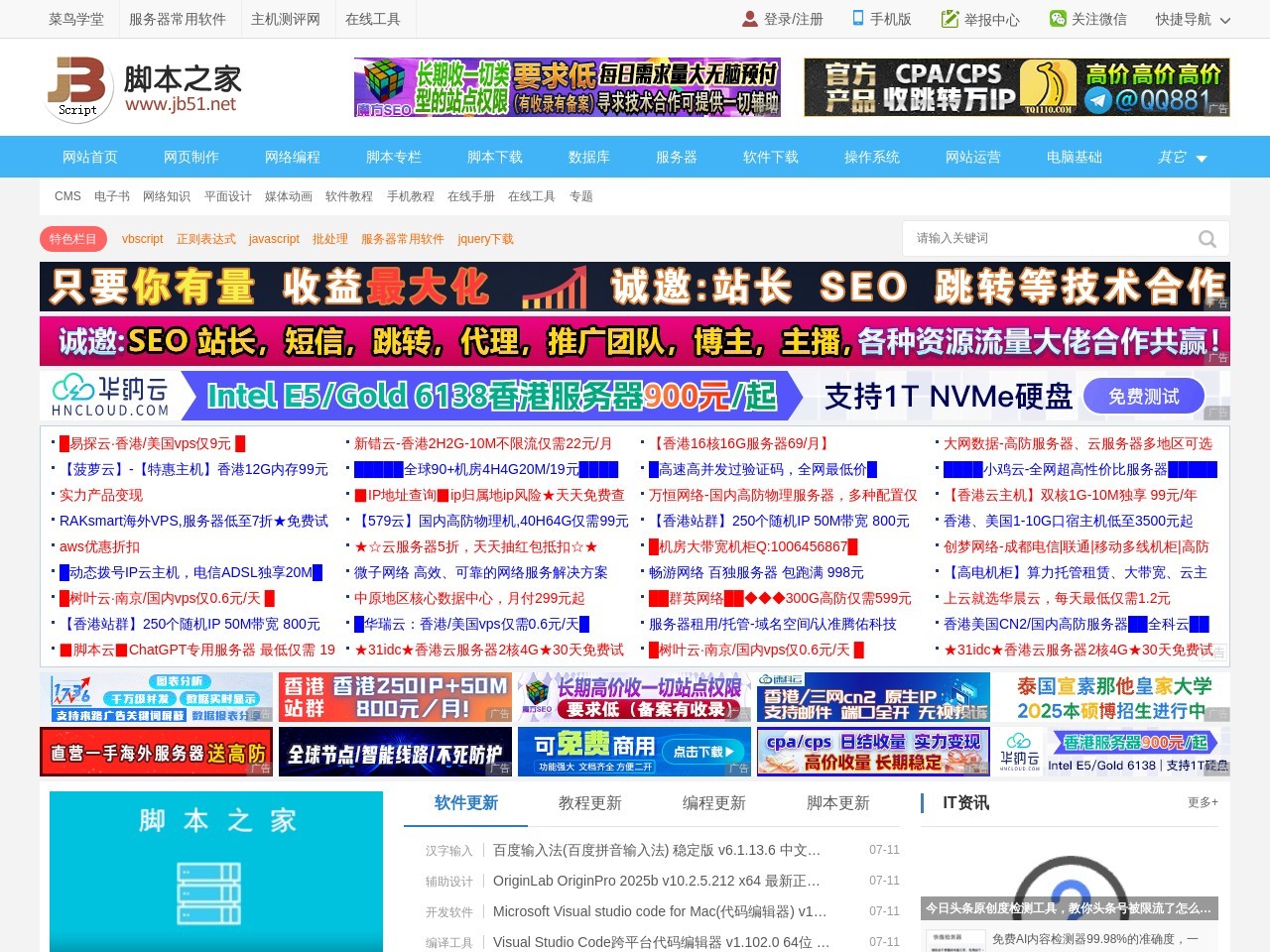Switch to the 脚本更新 tab
Screen dimensions: 1270x952
click(x=839, y=804)
